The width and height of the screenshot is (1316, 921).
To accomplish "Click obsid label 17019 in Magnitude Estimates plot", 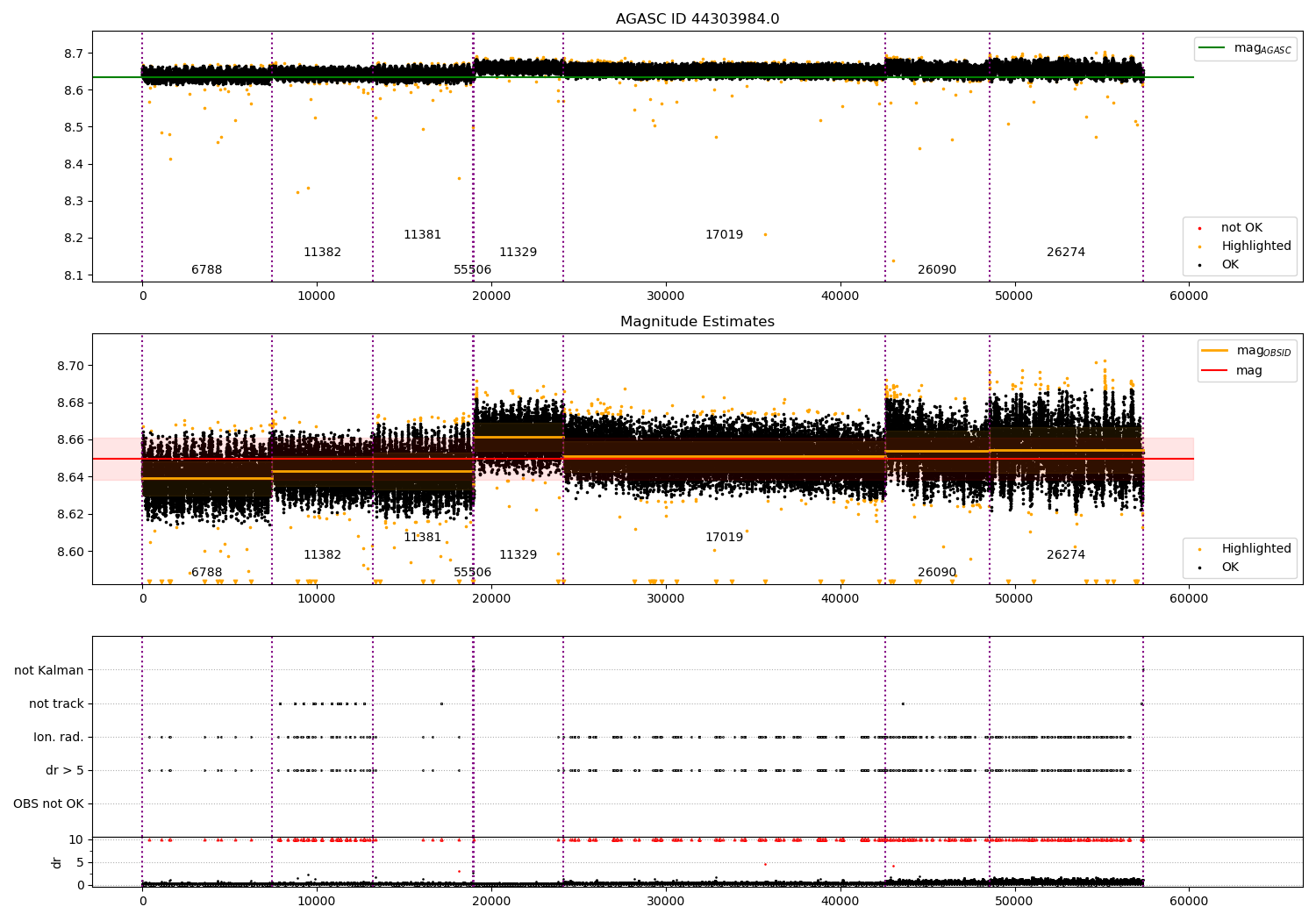I will point(724,538).
